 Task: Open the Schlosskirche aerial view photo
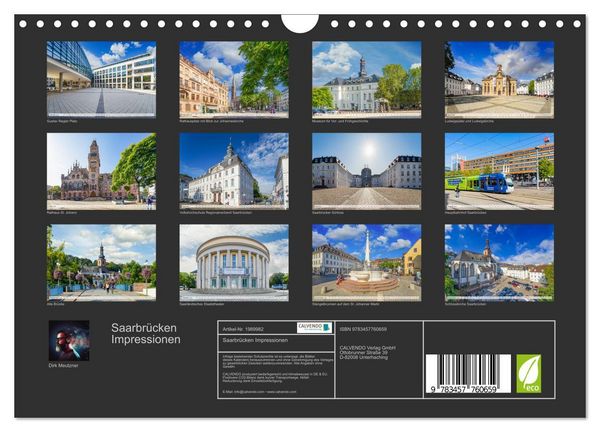pyautogui.click(x=499, y=262)
